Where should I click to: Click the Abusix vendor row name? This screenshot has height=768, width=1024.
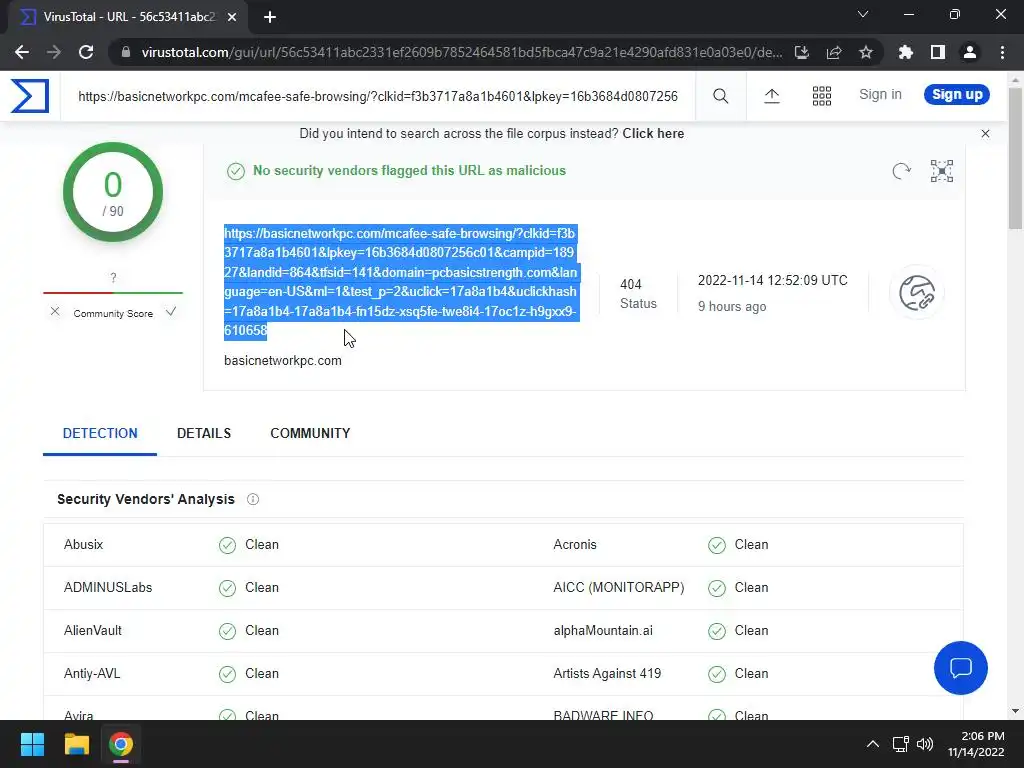[84, 545]
